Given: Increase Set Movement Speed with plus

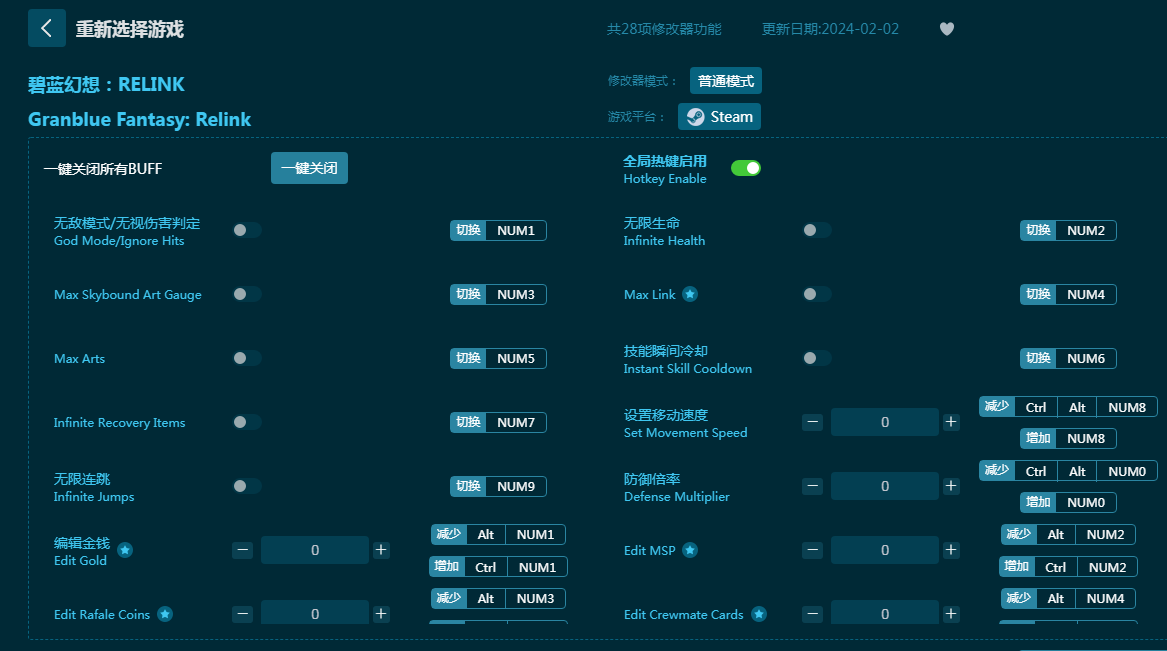Looking at the screenshot, I should (950, 422).
